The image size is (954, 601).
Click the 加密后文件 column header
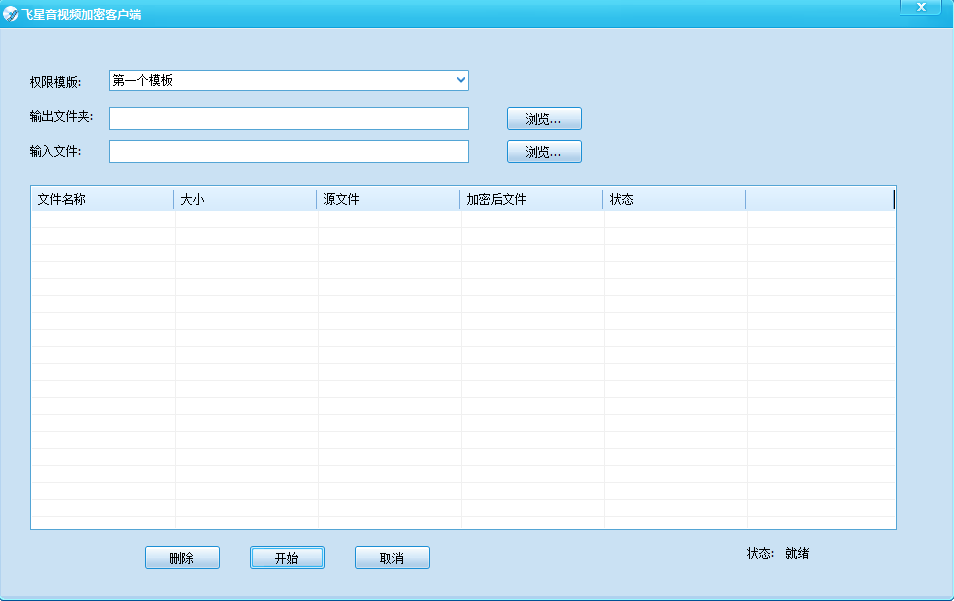[531, 199]
